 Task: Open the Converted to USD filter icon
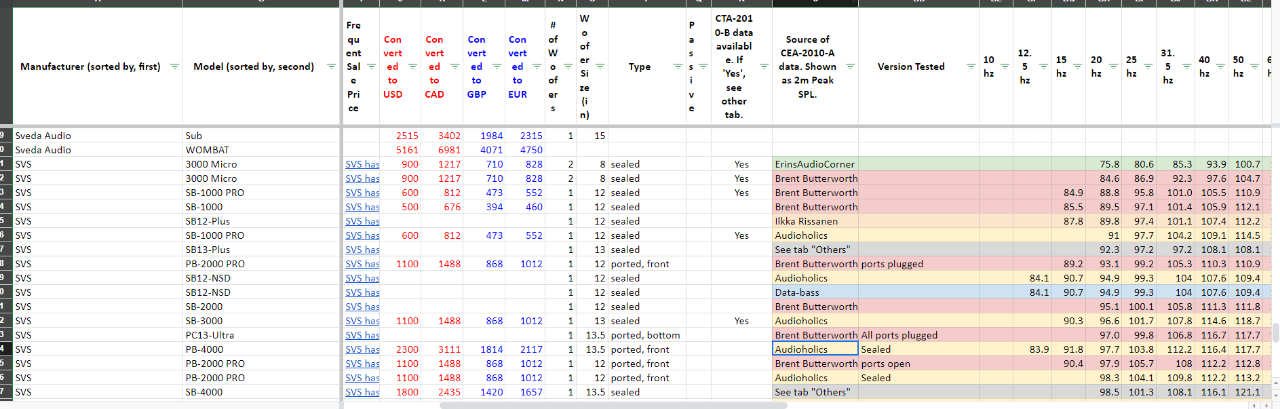(x=412, y=67)
